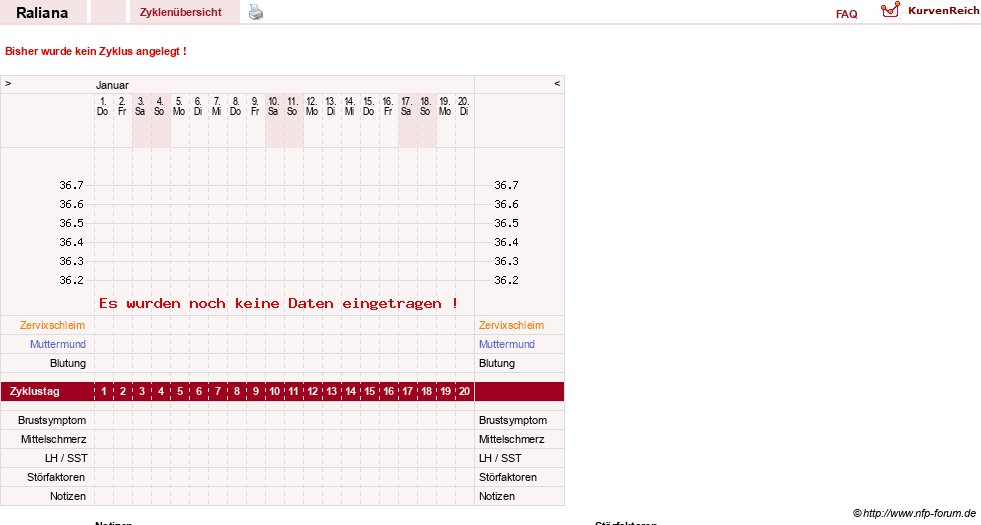Click the Januar month label
The height and width of the screenshot is (525, 981).
coord(112,85)
